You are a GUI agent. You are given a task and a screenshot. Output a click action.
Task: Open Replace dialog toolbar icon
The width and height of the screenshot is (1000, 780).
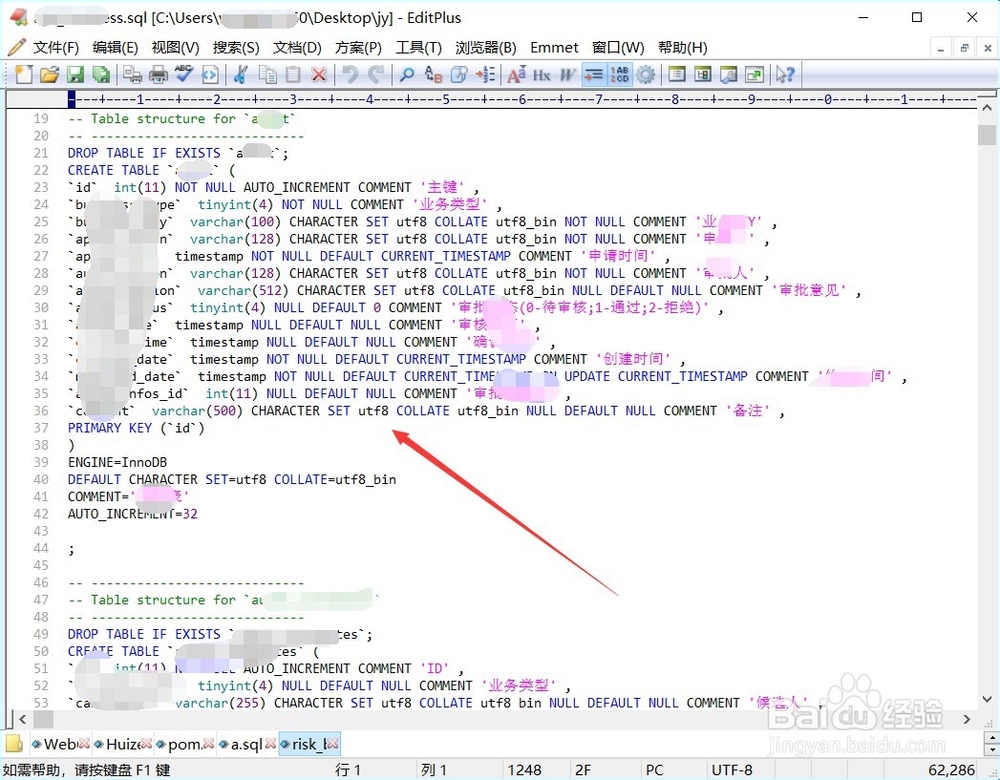tap(433, 75)
